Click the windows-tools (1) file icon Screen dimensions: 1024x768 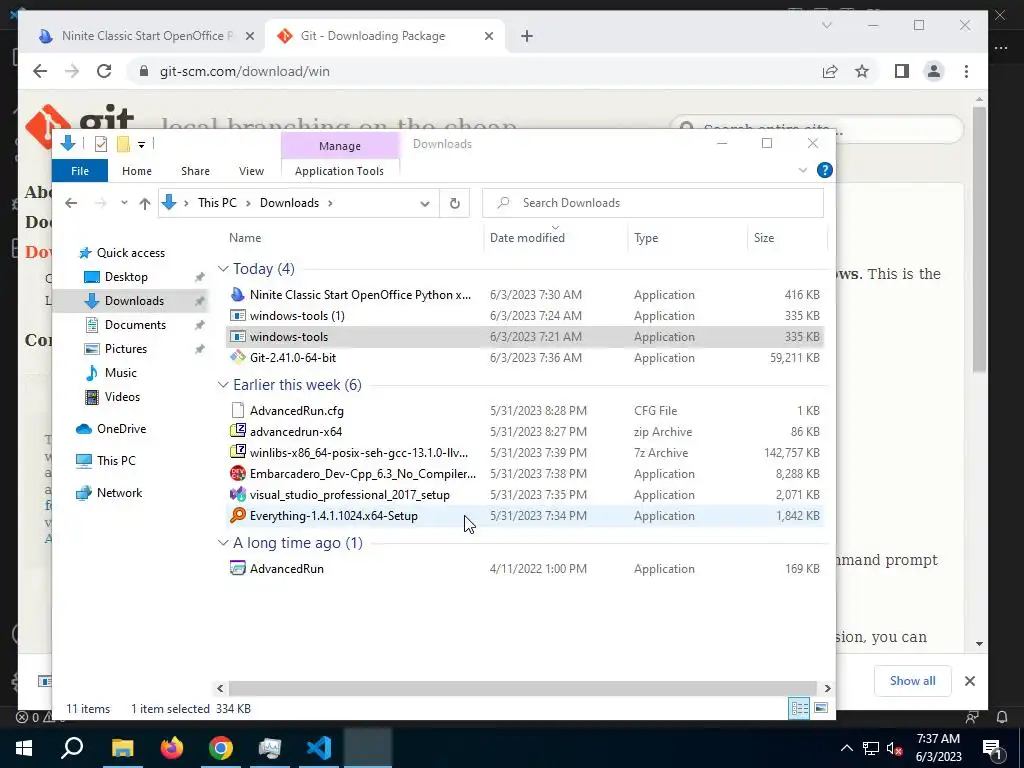(x=238, y=315)
